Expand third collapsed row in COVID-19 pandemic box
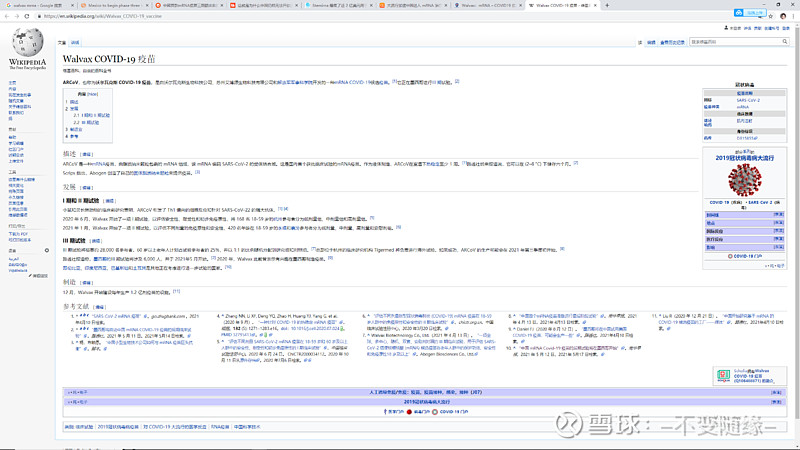 click(x=779, y=231)
